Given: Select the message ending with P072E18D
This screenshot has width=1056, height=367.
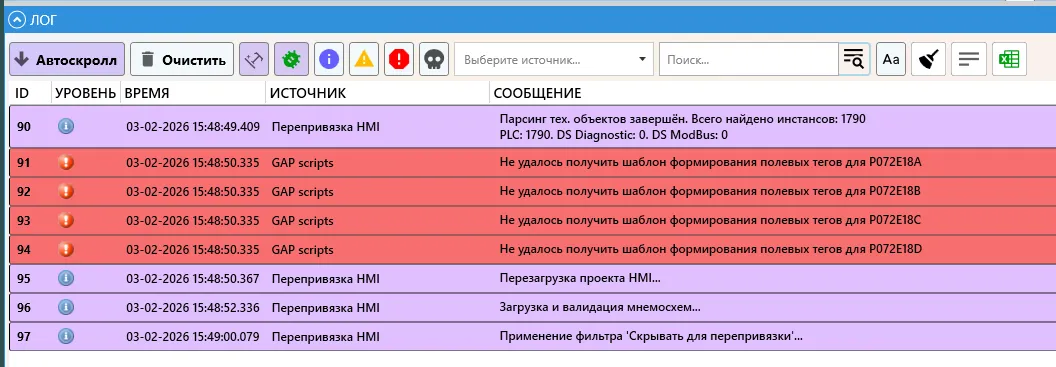Looking at the screenshot, I should point(711,249).
